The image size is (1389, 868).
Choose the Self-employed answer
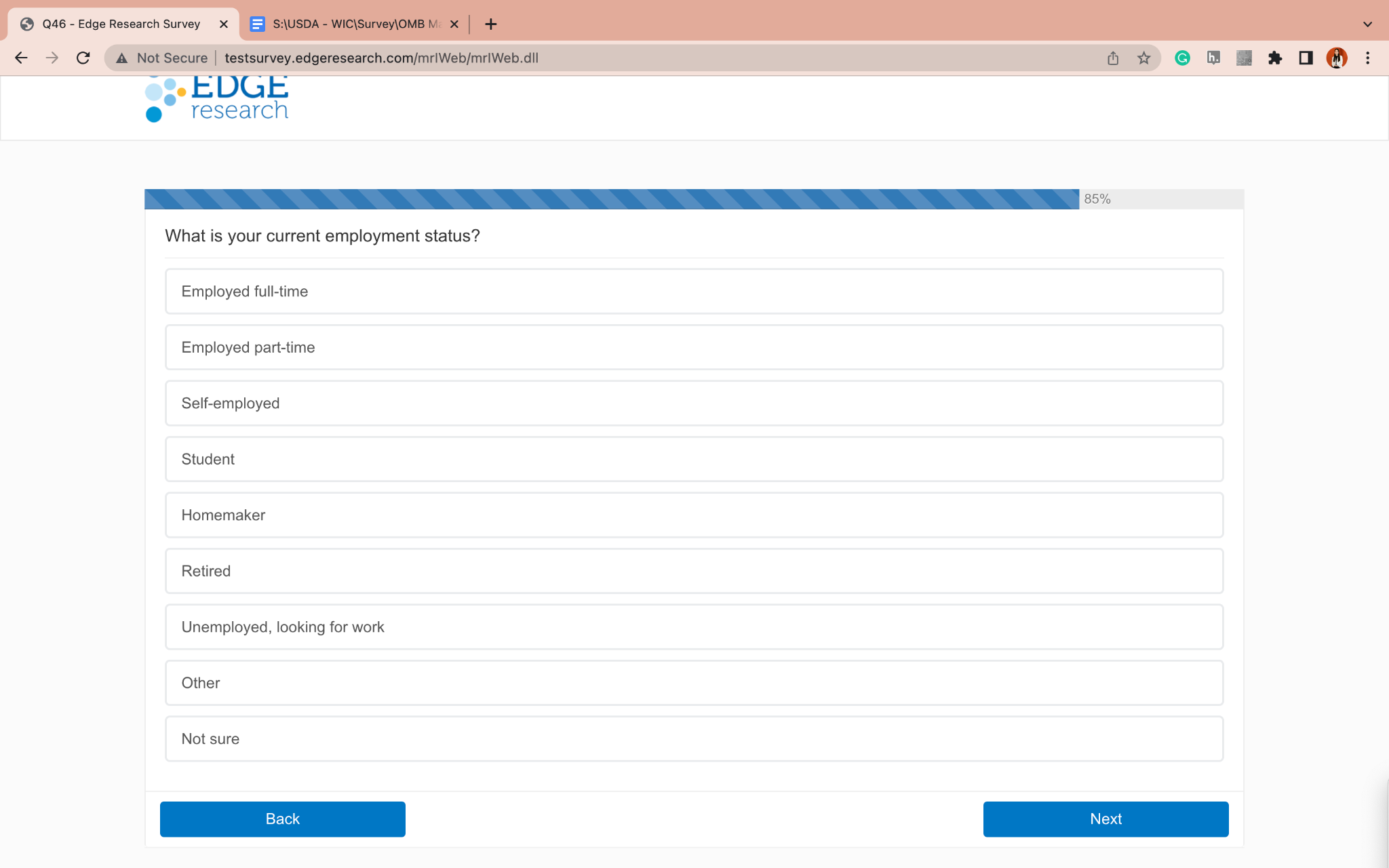click(694, 403)
